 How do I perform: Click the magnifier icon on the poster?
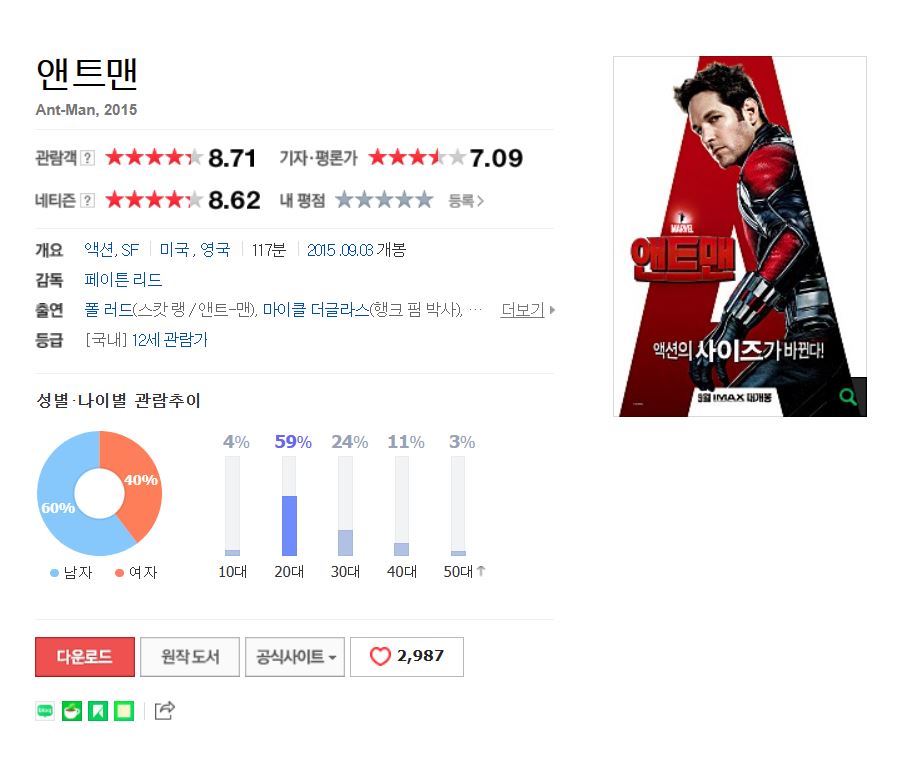848,397
